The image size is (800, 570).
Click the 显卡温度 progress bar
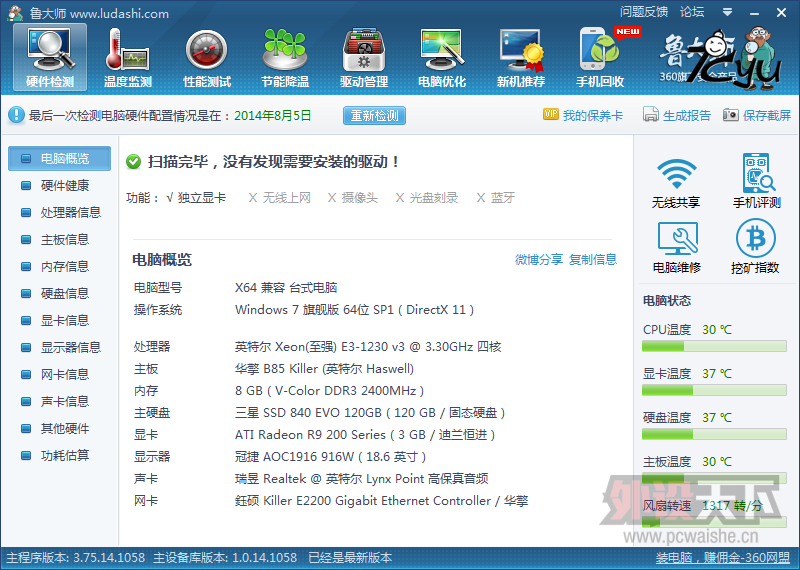click(714, 390)
